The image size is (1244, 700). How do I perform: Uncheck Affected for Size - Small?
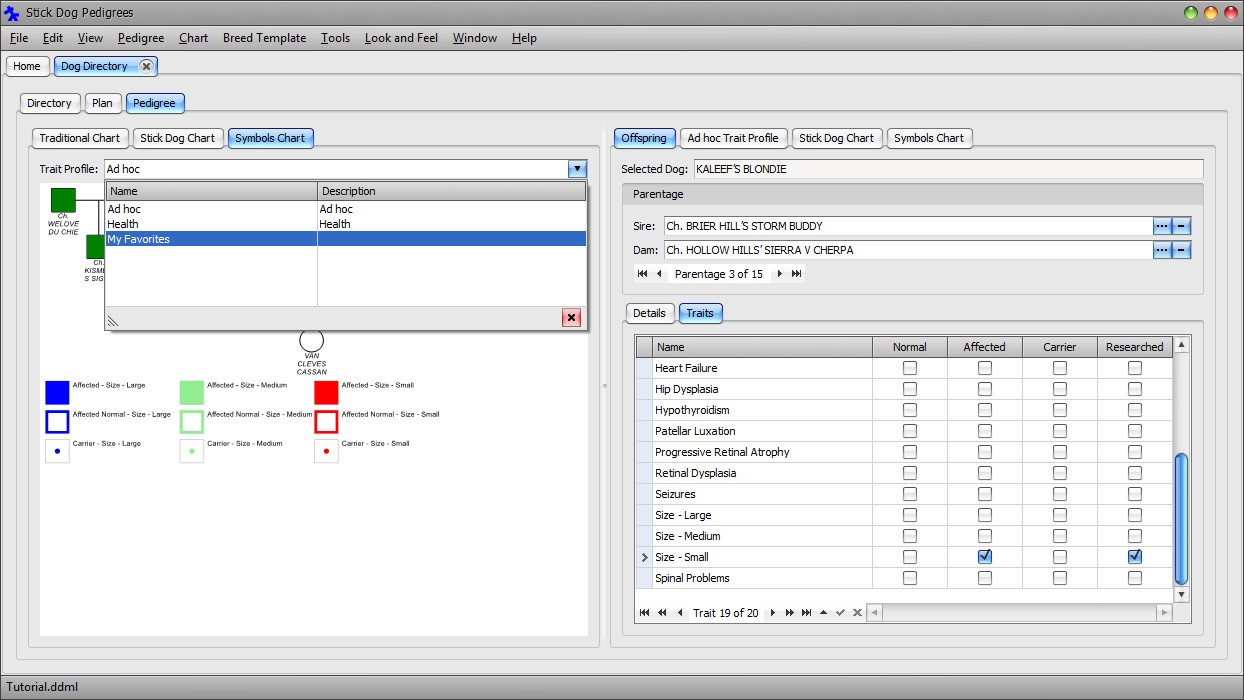tap(984, 557)
